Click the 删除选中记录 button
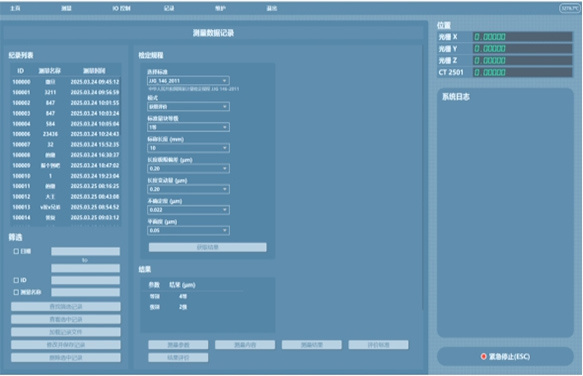Image resolution: width=583 pixels, height=376 pixels. [x=66, y=357]
